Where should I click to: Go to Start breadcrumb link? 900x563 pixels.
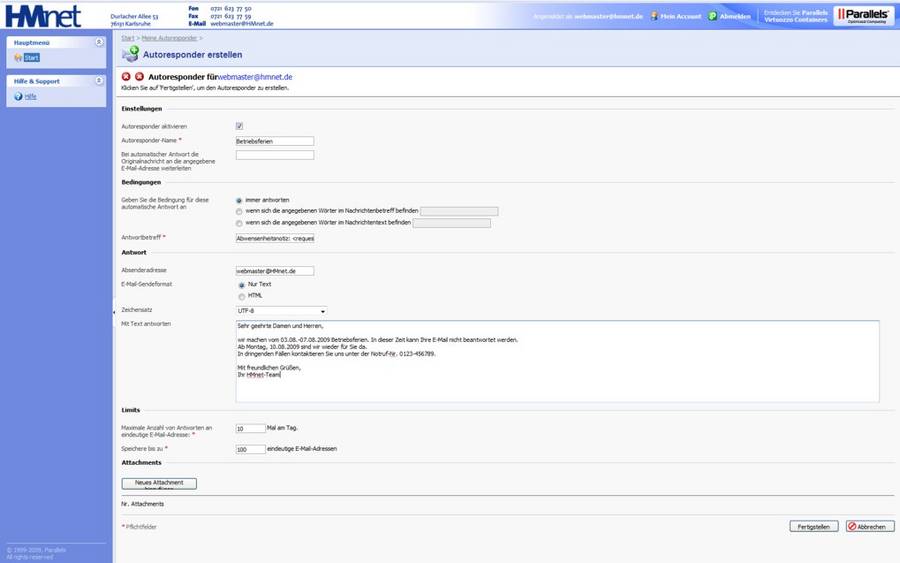tap(127, 38)
